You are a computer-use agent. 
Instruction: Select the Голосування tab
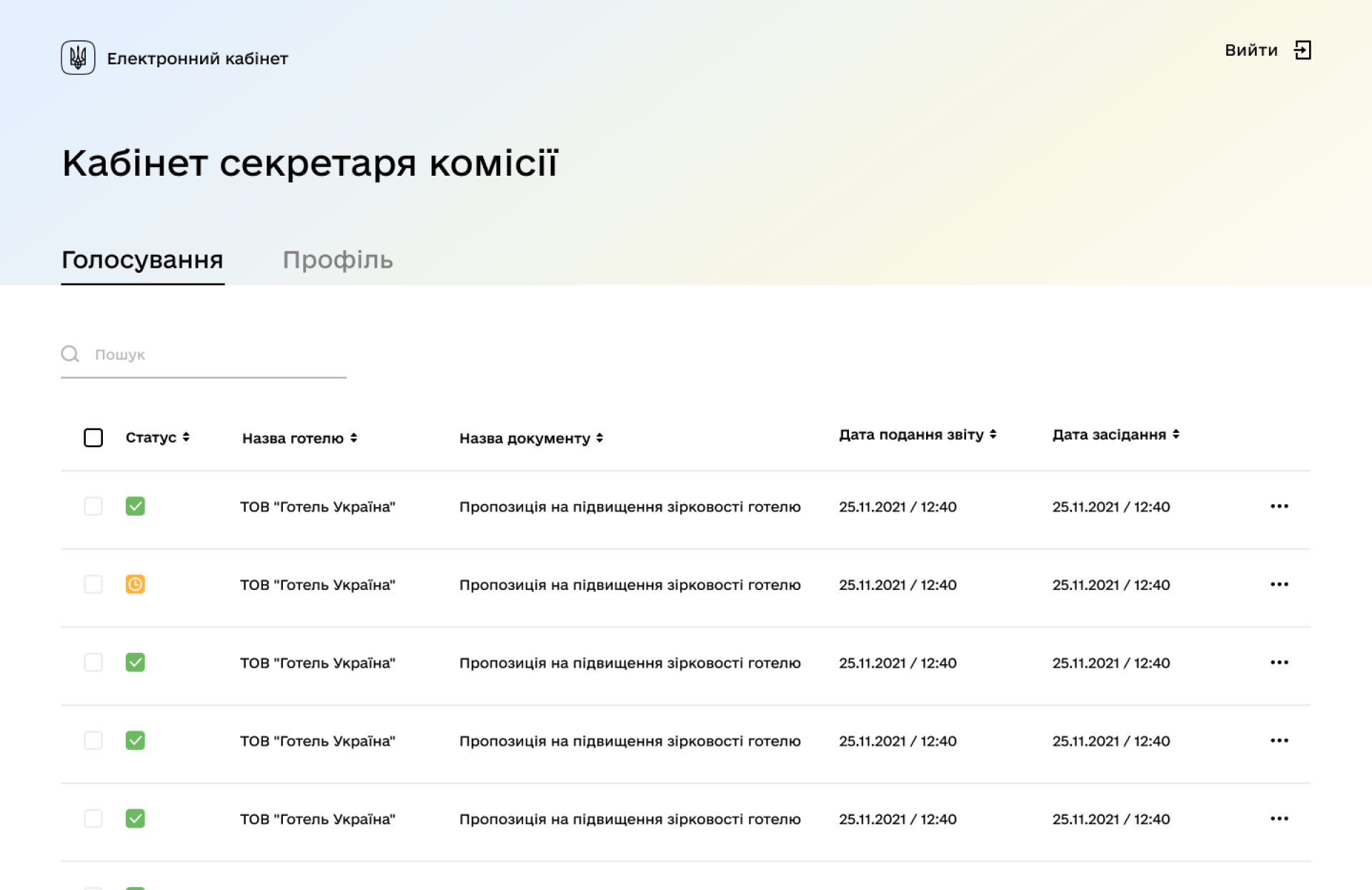click(x=142, y=259)
